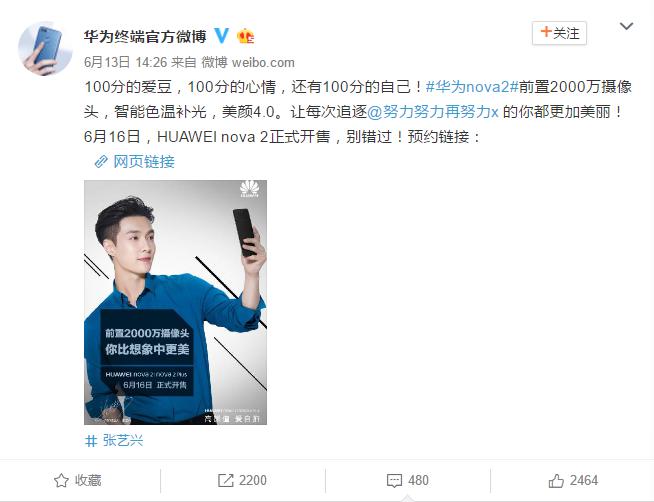Click the hashtag icon before 张艺兴
Screen dimensions: 654x502
click(x=91, y=441)
